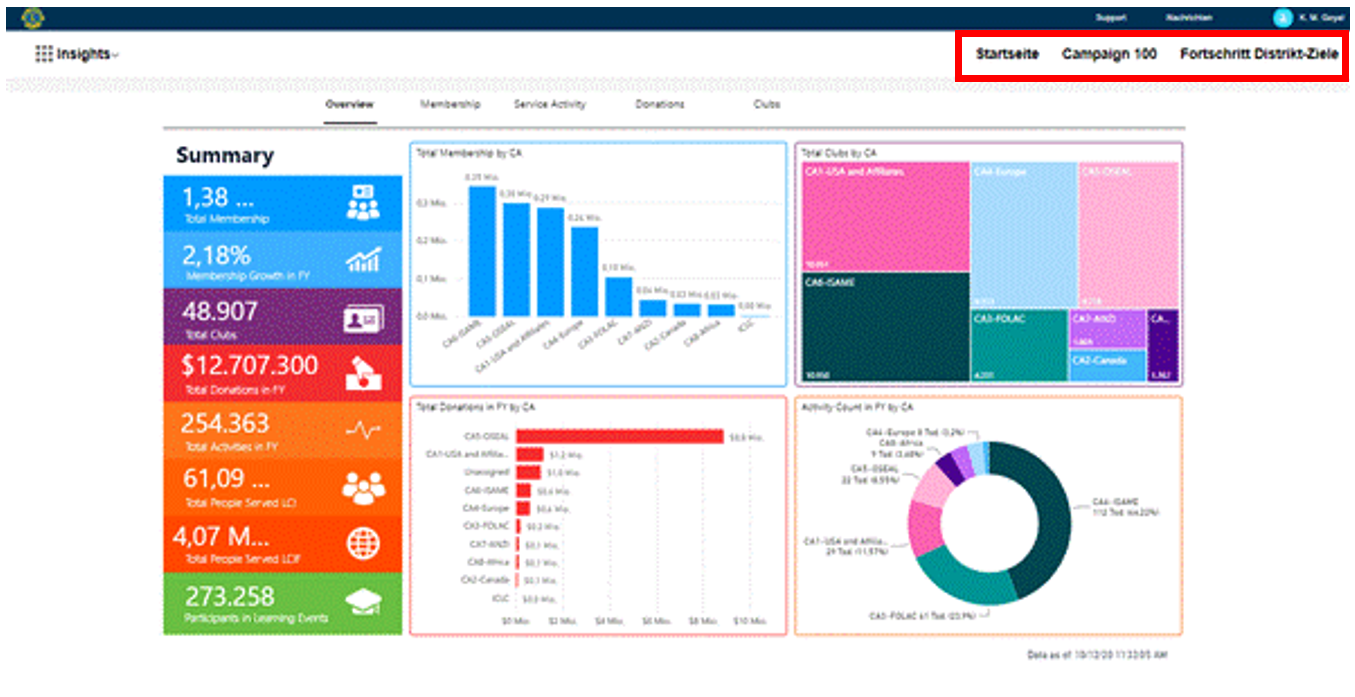Select the Donations tab
1355x697 pixels.
click(x=660, y=104)
